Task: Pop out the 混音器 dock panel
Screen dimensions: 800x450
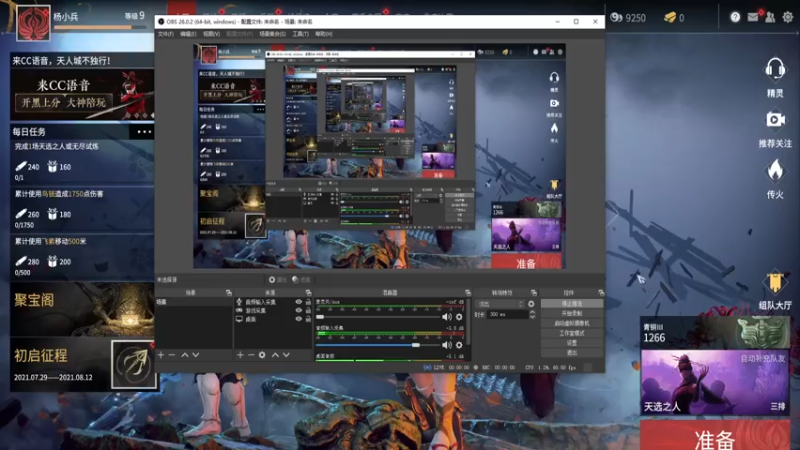Action: click(x=468, y=292)
